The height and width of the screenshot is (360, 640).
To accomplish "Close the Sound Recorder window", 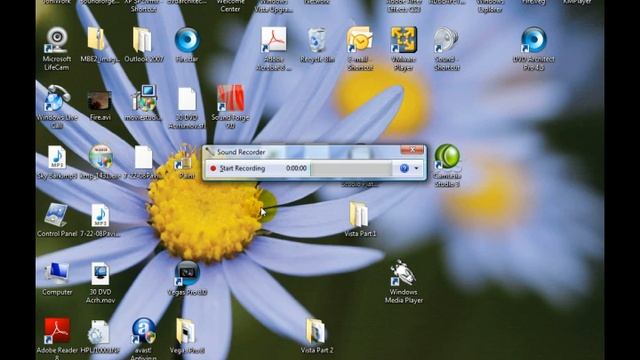I will [x=412, y=150].
